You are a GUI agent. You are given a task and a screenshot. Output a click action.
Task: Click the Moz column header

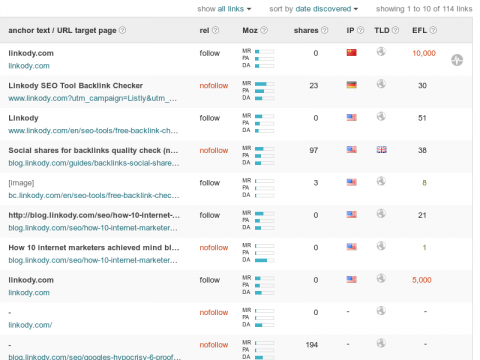(x=250, y=30)
